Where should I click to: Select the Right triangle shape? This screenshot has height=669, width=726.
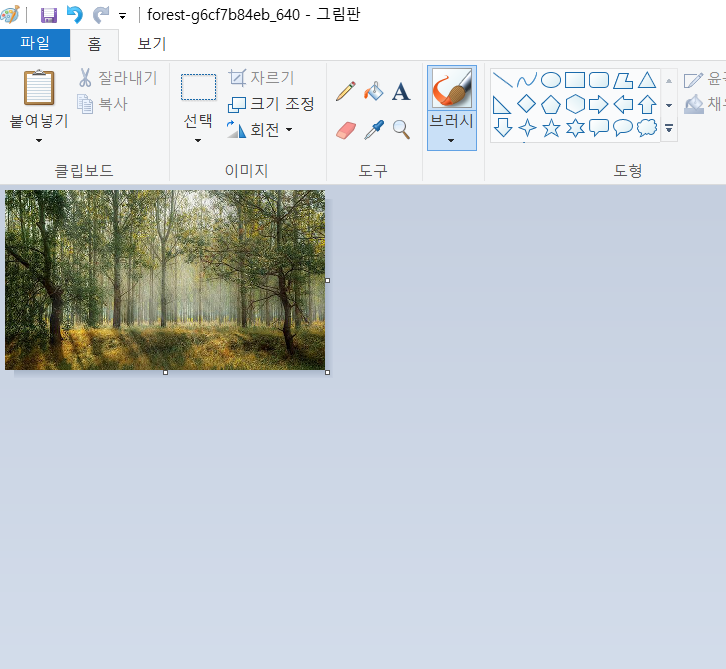click(x=502, y=105)
